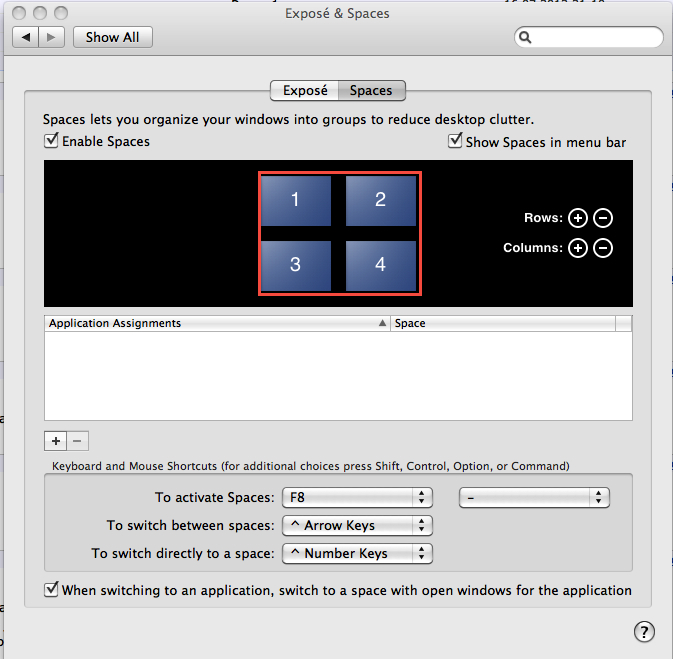This screenshot has width=673, height=659.
Task: Select Space 3 thumbnail
Action: (x=295, y=265)
